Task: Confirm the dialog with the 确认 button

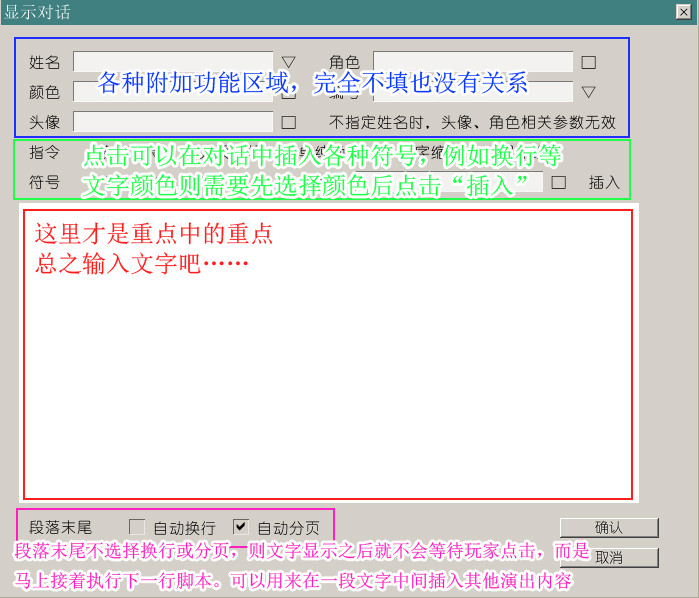Action: pos(609,528)
